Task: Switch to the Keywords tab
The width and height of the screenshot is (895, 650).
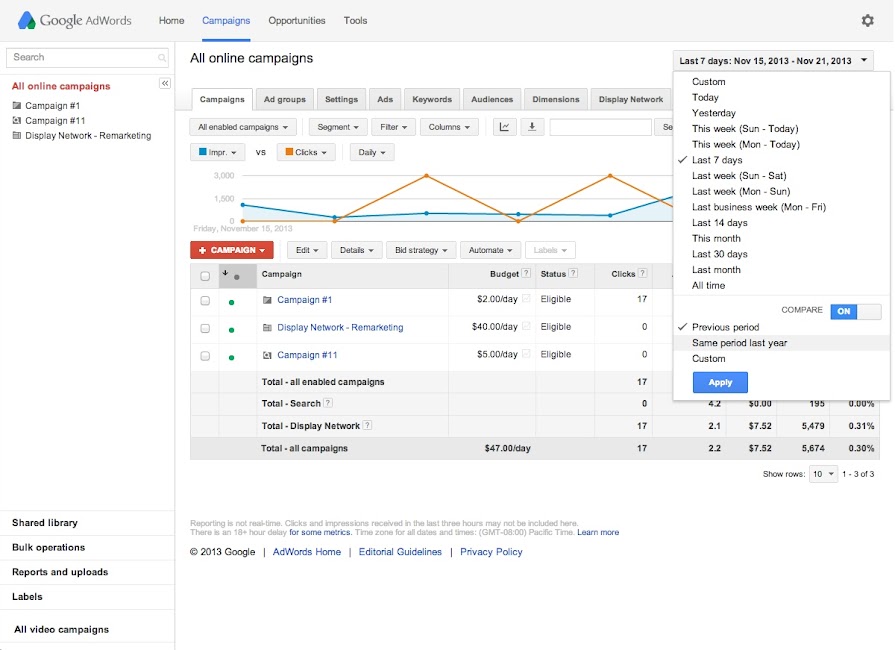Action: [x=432, y=100]
